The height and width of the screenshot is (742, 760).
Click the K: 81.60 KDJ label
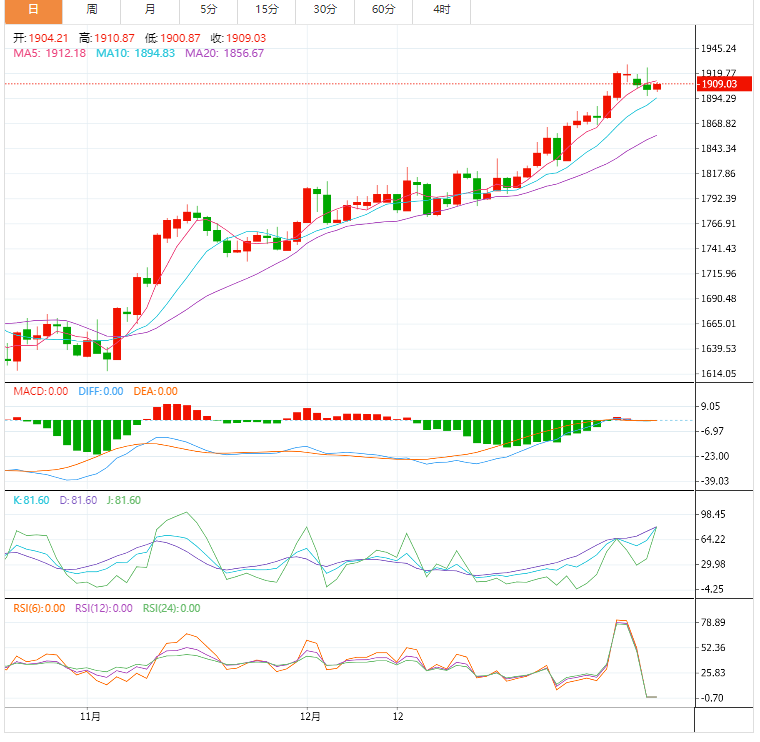[x=31, y=500]
